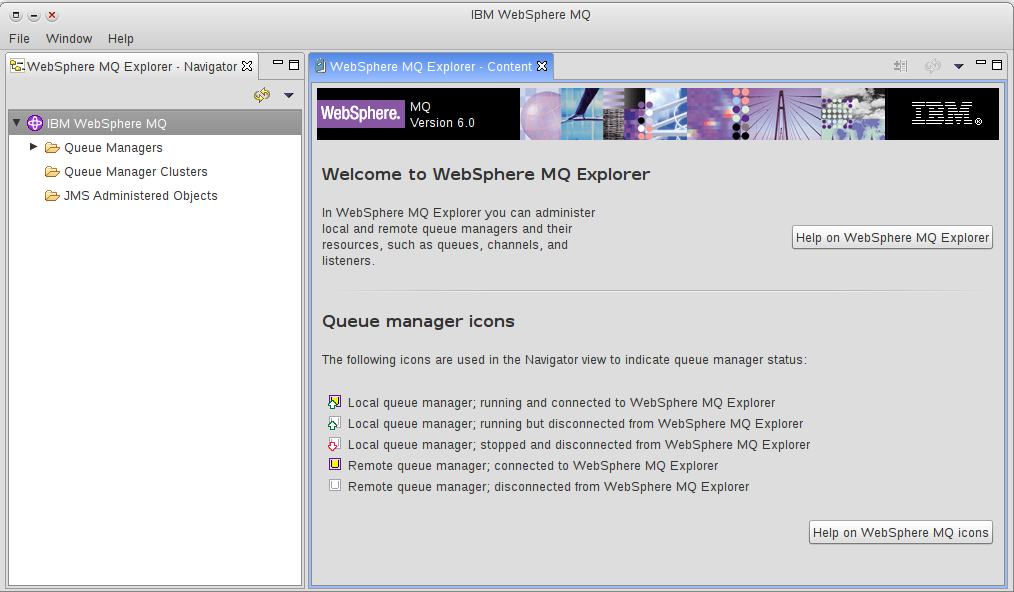1014x592 pixels.
Task: Maximize the Content panel
Action: click(997, 65)
